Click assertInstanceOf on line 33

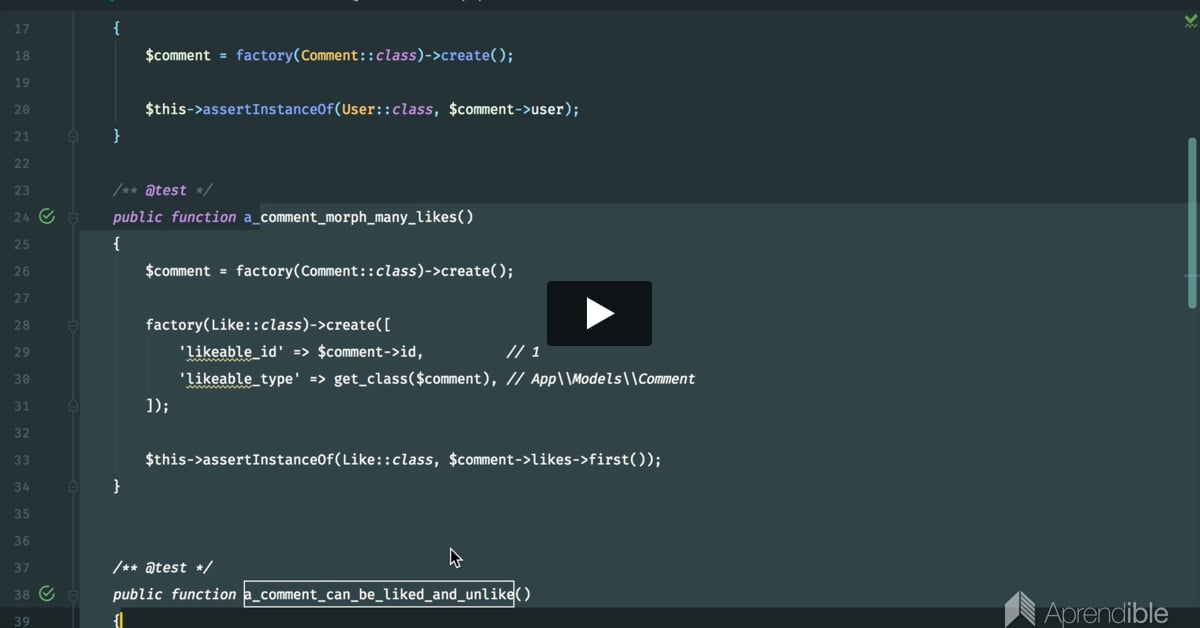pos(268,460)
